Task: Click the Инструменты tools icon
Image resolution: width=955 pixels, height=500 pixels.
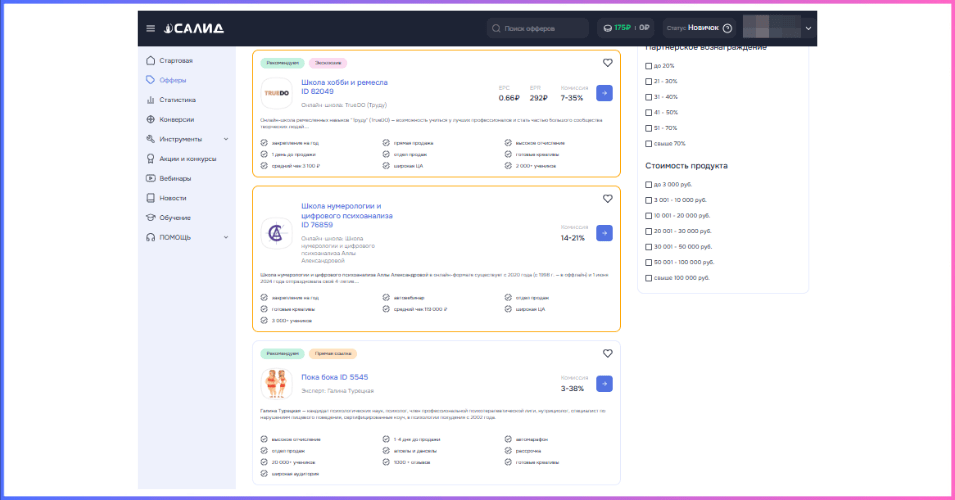Action: [x=150, y=139]
